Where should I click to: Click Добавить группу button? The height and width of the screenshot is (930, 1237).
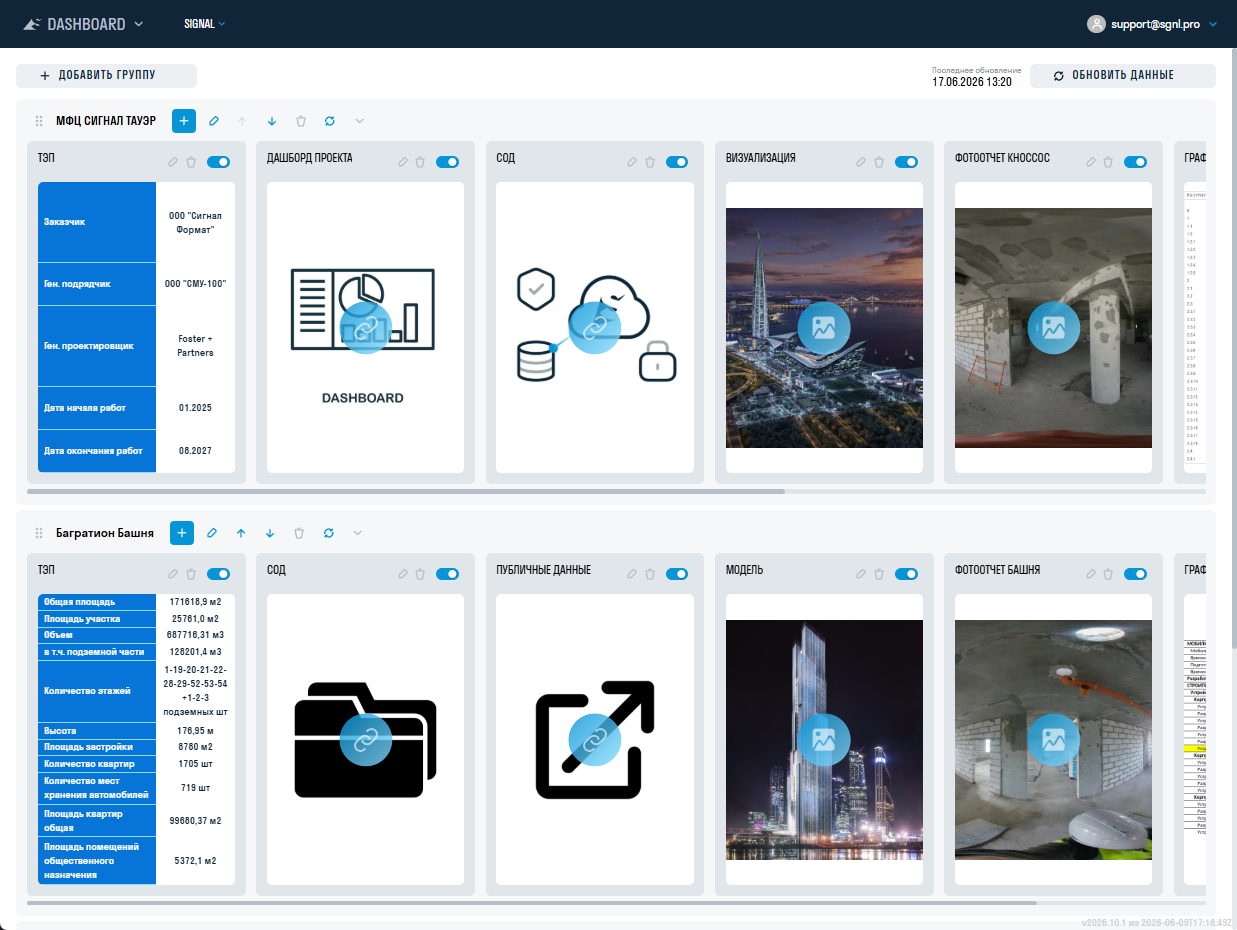tap(106, 75)
